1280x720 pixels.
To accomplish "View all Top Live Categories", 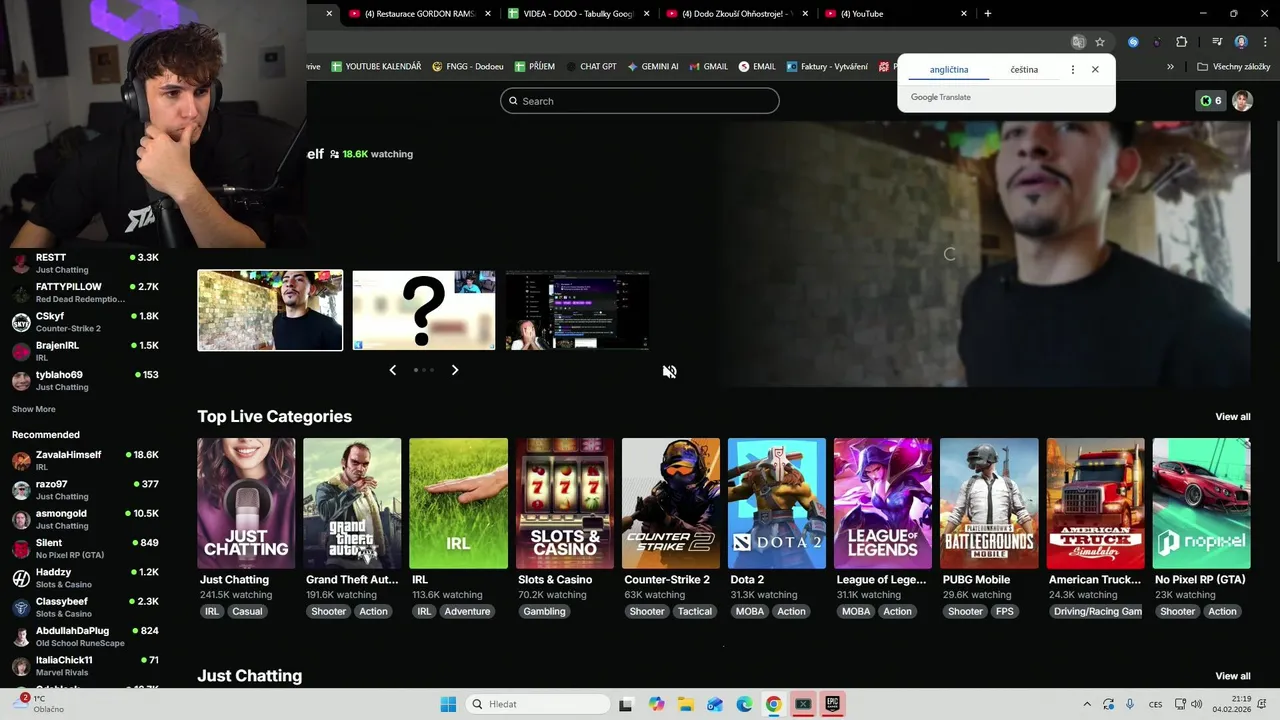I will point(1232,417).
